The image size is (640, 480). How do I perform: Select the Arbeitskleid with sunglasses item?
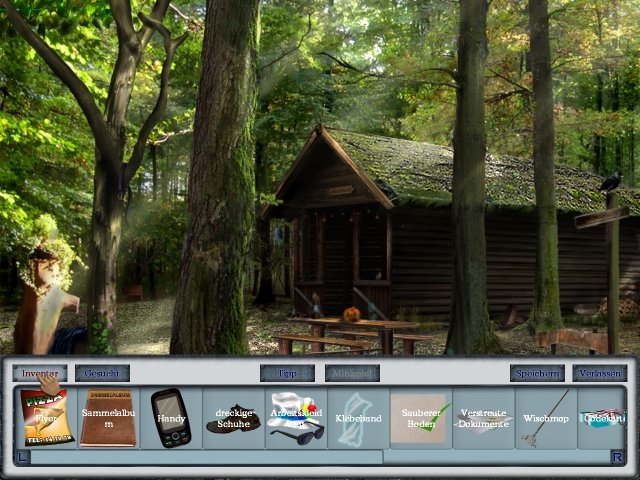[296, 418]
